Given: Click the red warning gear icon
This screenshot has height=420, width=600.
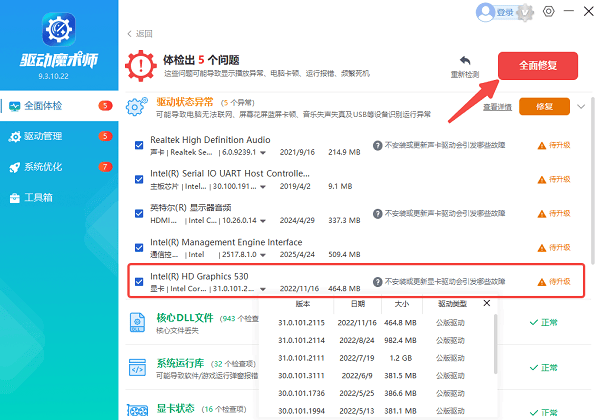Looking at the screenshot, I should pyautogui.click(x=141, y=66).
